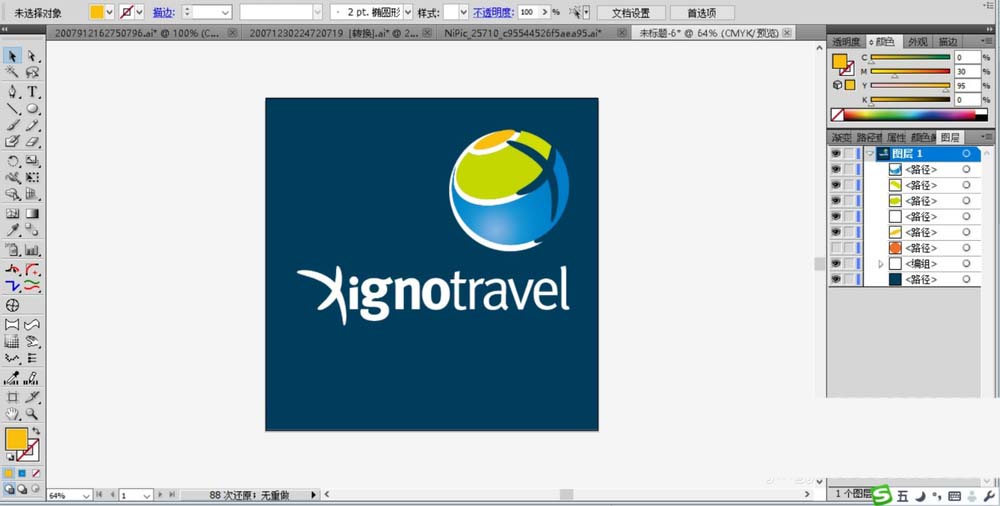Click the 文档设置 button
Viewport: 1000px width, 506px height.
pos(631,13)
